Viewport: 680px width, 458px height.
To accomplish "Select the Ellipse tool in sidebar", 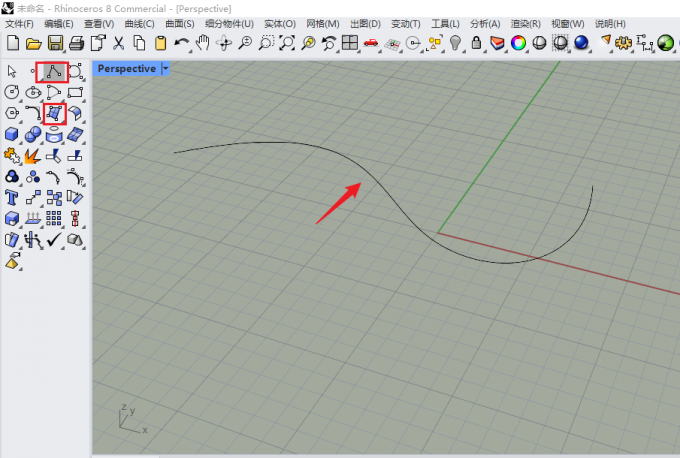I will (33, 92).
